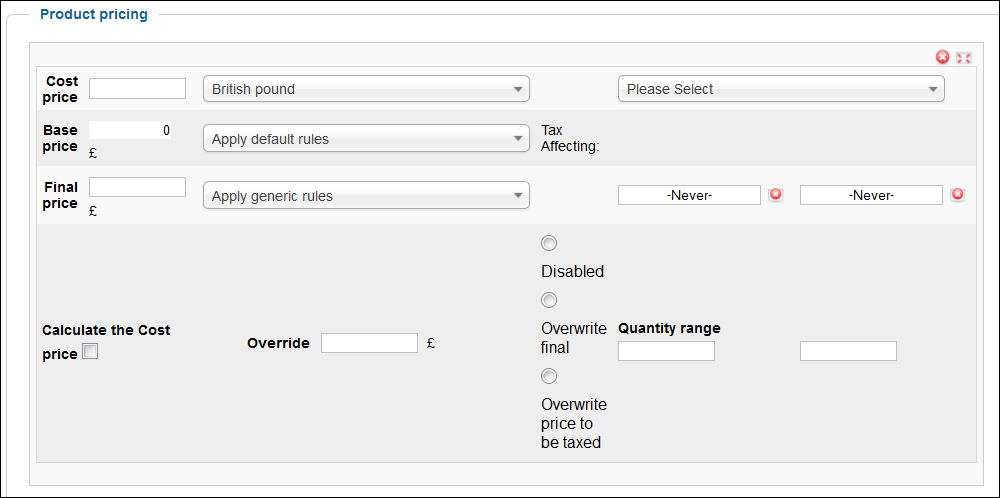
Task: Click the red delete price icon
Action: (x=943, y=57)
